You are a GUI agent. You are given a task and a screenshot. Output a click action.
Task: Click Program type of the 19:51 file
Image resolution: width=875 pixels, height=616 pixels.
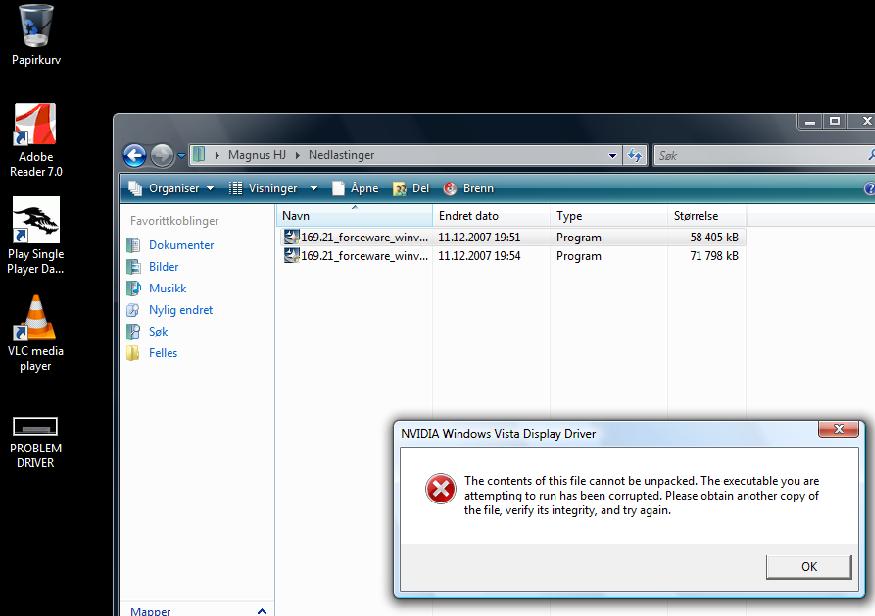click(579, 237)
